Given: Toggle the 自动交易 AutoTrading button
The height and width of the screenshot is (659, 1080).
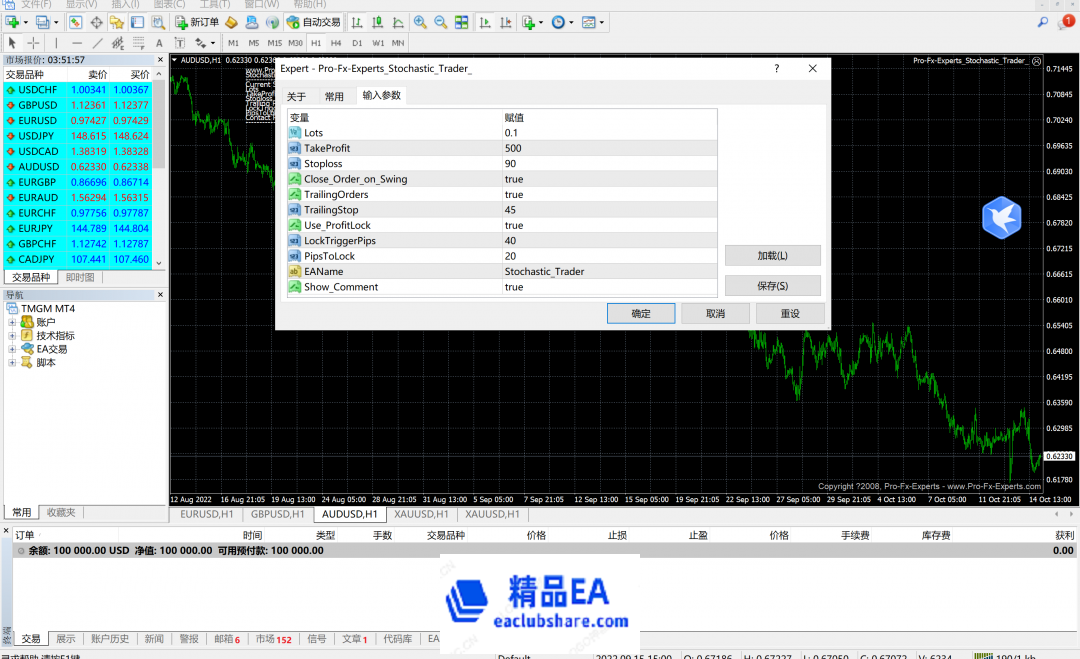Looking at the screenshot, I should tap(313, 22).
